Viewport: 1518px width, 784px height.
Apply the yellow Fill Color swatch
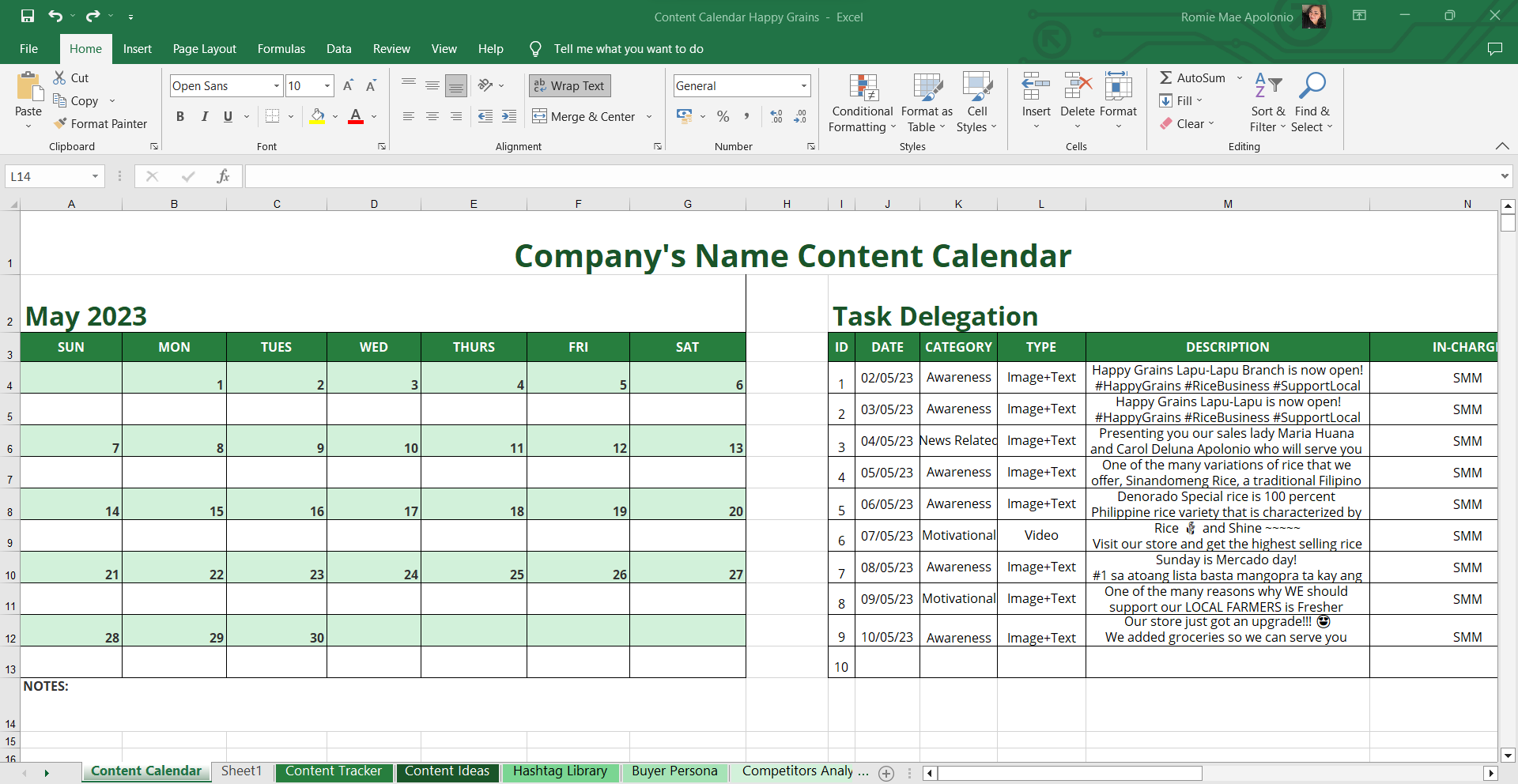pyautogui.click(x=318, y=116)
